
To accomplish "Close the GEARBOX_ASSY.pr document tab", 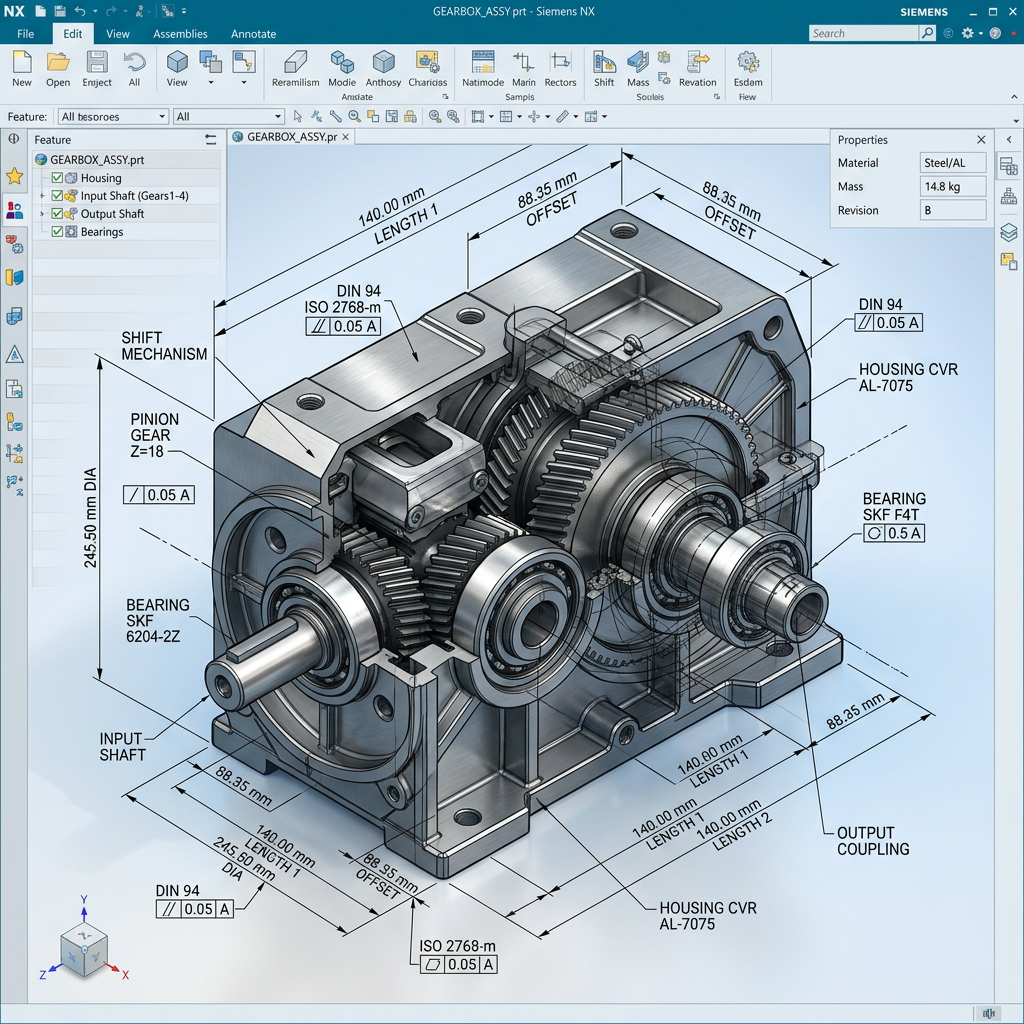I will tap(345, 136).
